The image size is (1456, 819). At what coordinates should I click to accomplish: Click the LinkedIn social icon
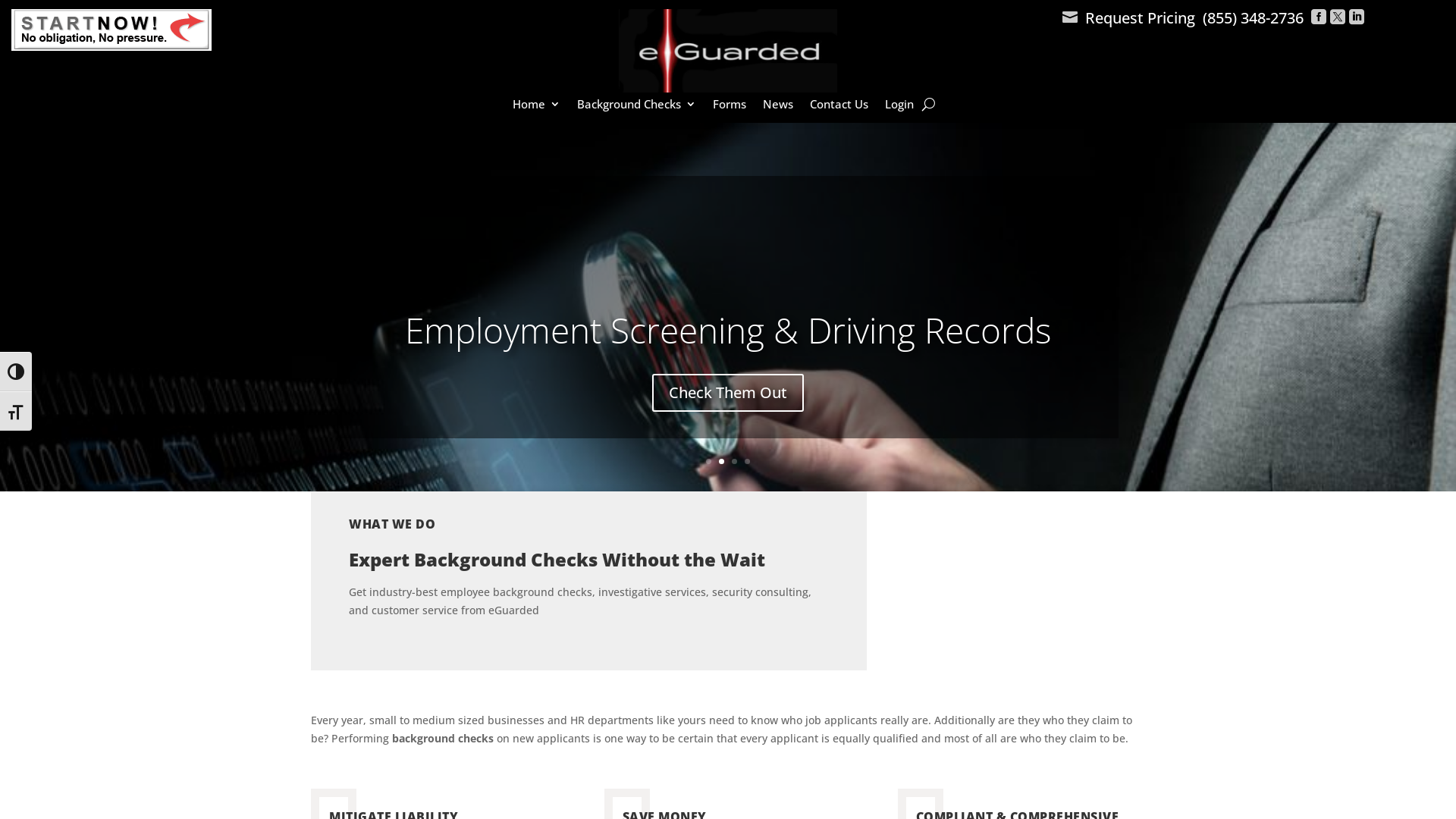pos(1357,16)
